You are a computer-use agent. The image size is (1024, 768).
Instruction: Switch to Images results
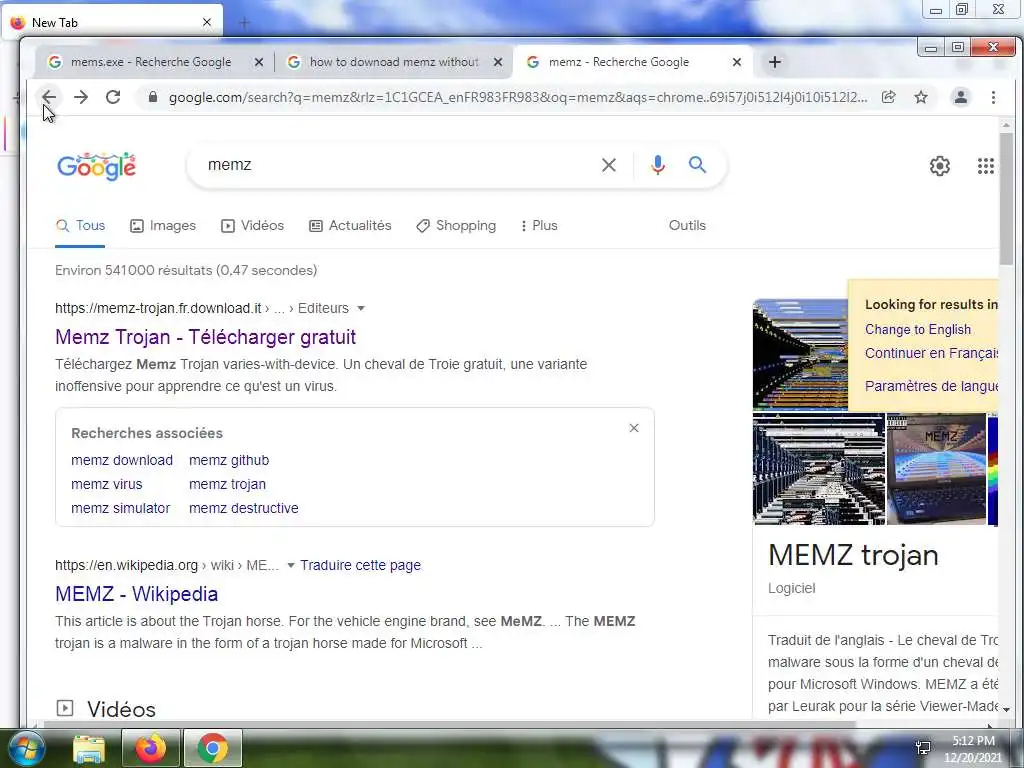163,226
